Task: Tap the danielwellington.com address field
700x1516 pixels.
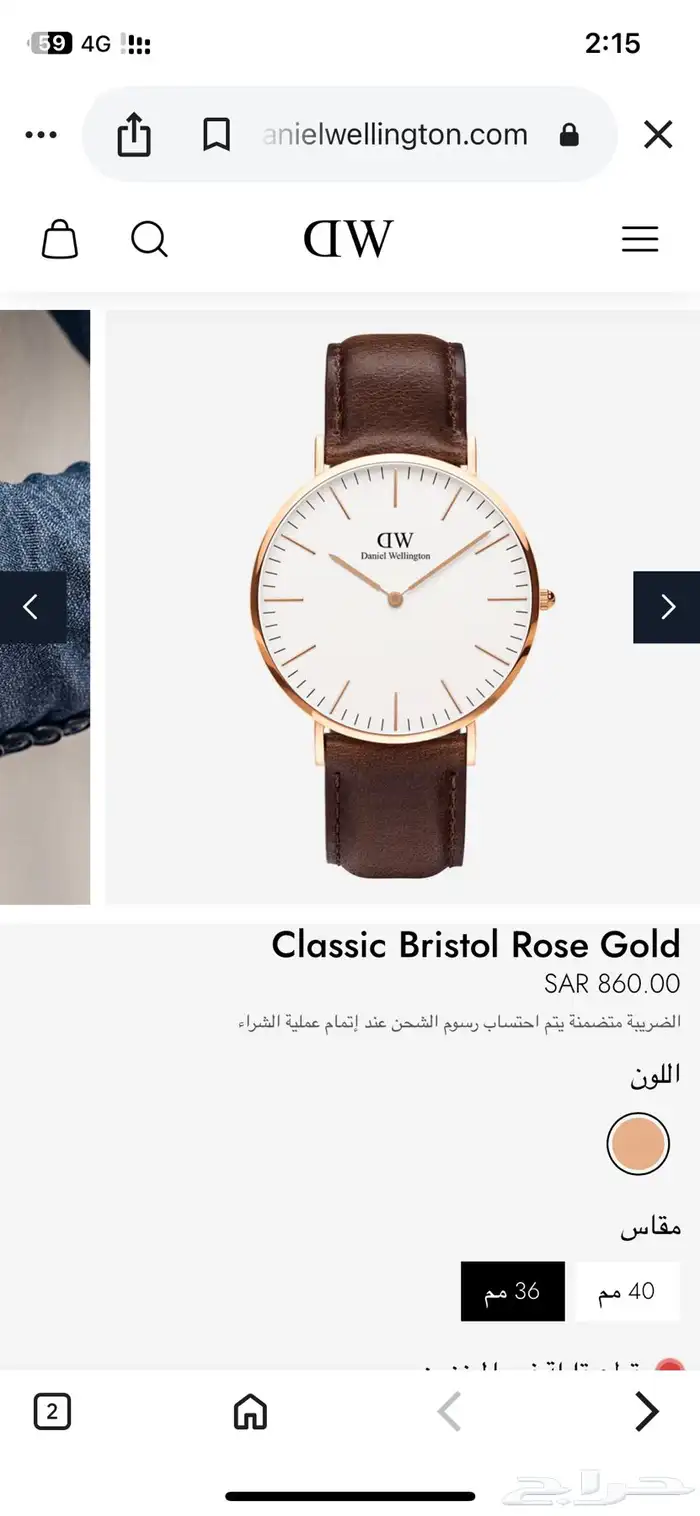Action: tap(395, 135)
